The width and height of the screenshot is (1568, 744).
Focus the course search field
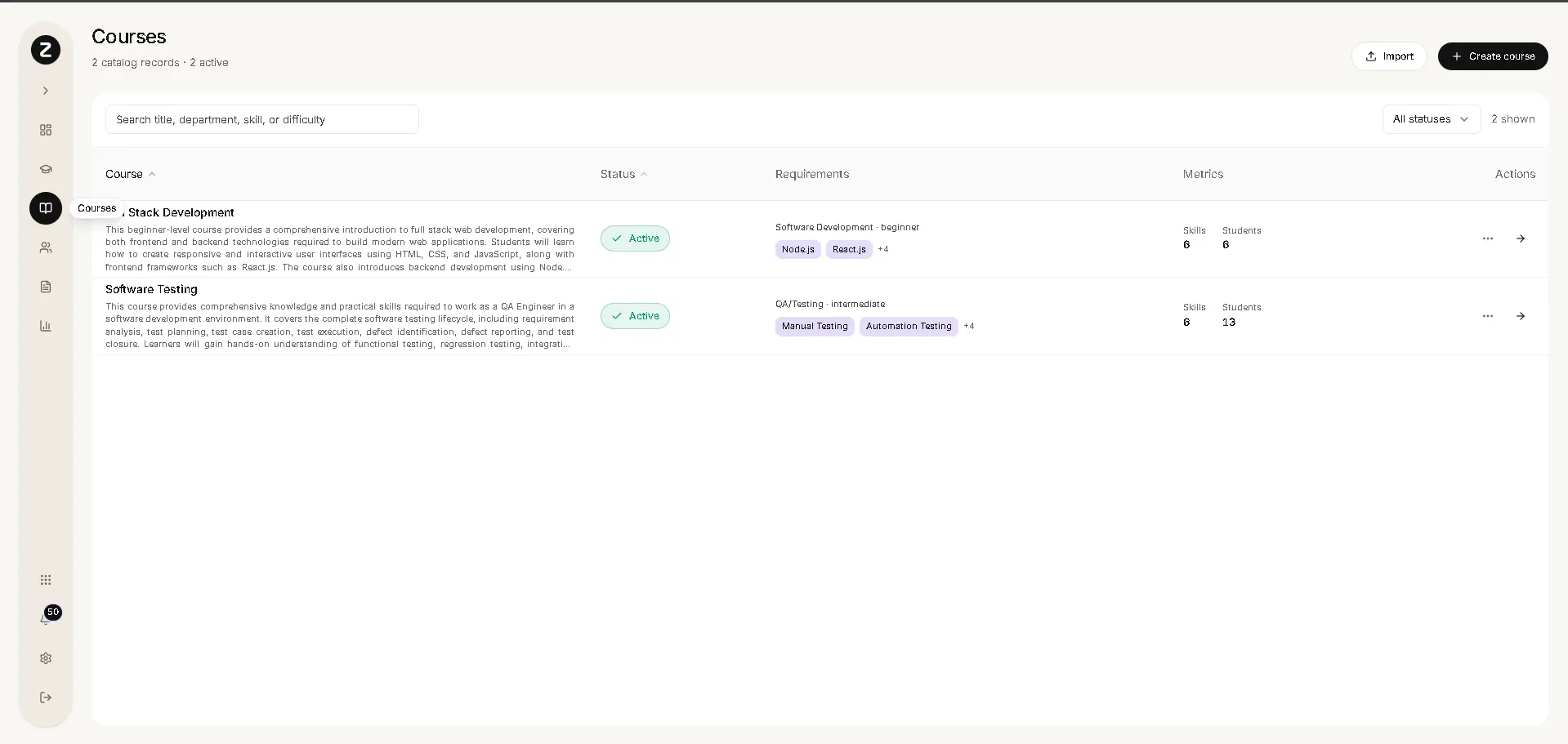[x=262, y=119]
